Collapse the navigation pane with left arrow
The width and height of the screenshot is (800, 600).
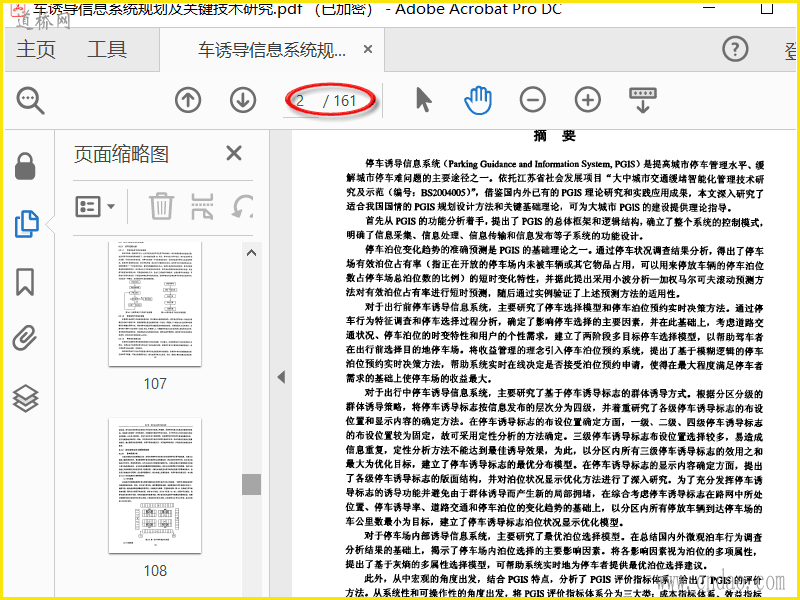[x=281, y=377]
